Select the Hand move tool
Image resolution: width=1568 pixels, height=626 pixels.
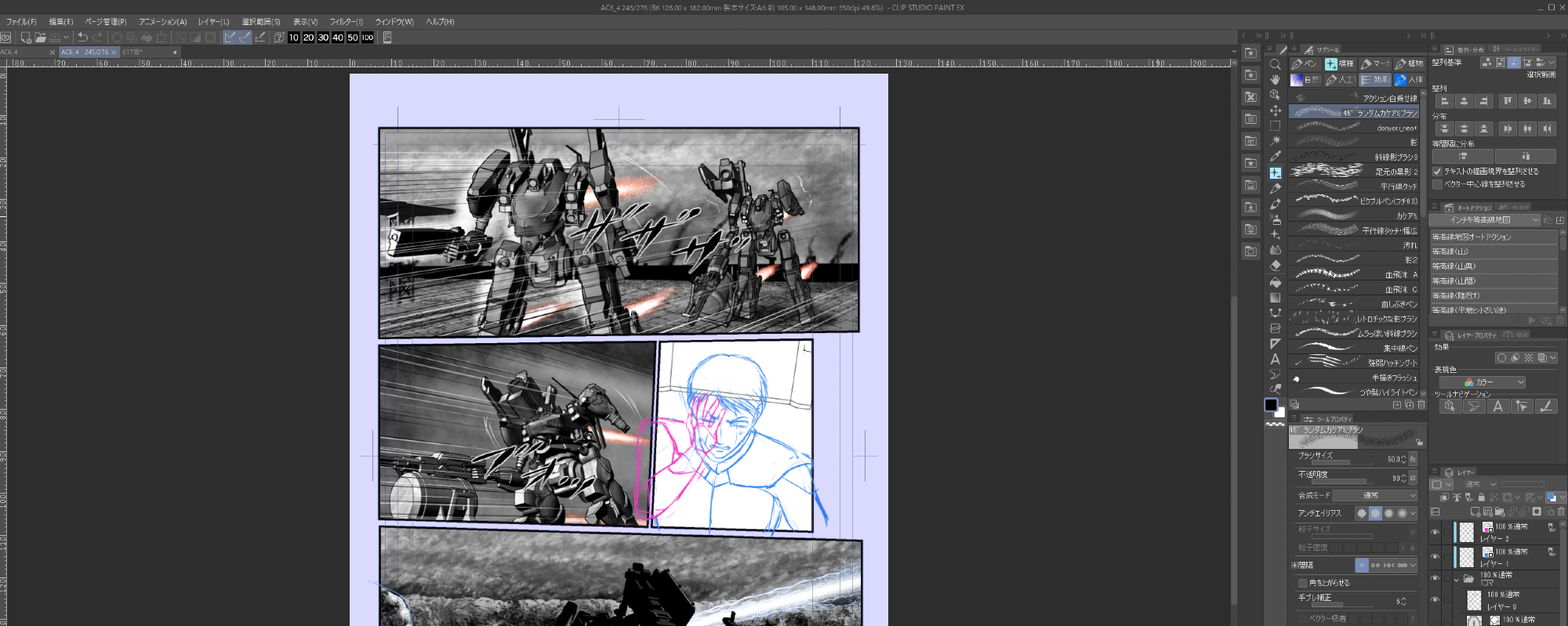tap(1276, 80)
